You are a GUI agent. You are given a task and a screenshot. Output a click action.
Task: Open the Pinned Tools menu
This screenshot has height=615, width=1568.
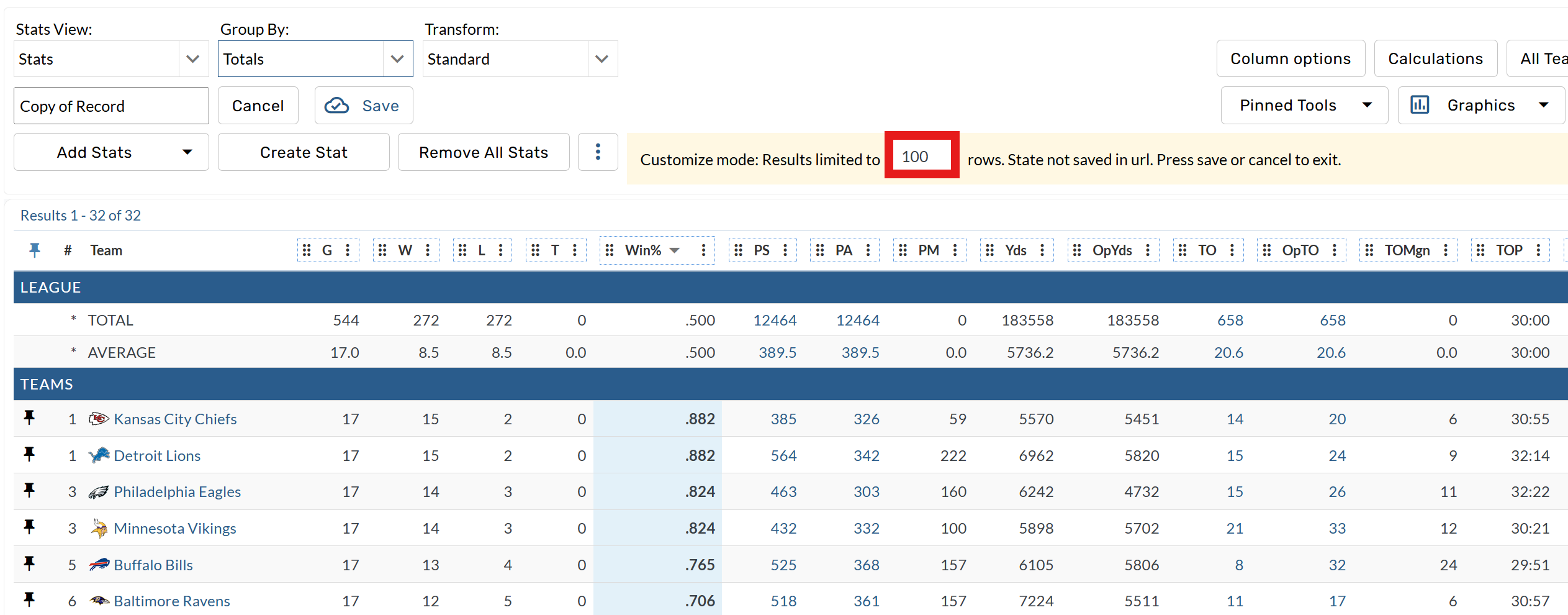click(x=1304, y=106)
